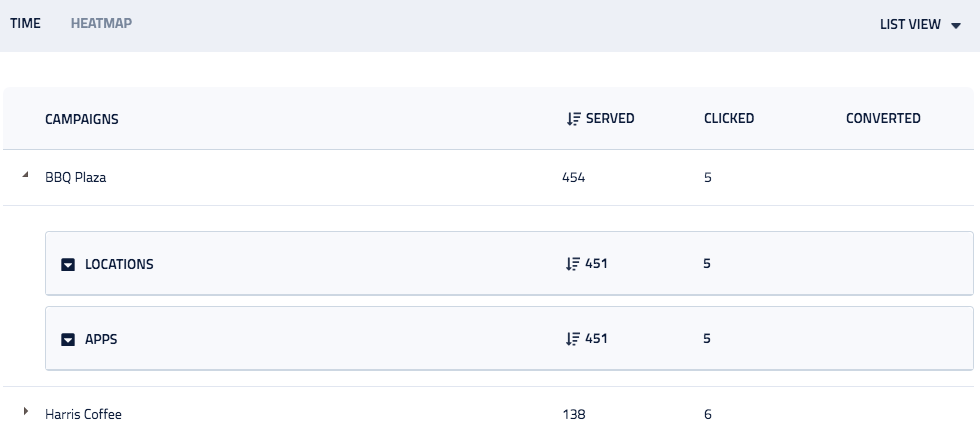The height and width of the screenshot is (435, 980).
Task: Click the SERVED column header text
Action: point(610,118)
